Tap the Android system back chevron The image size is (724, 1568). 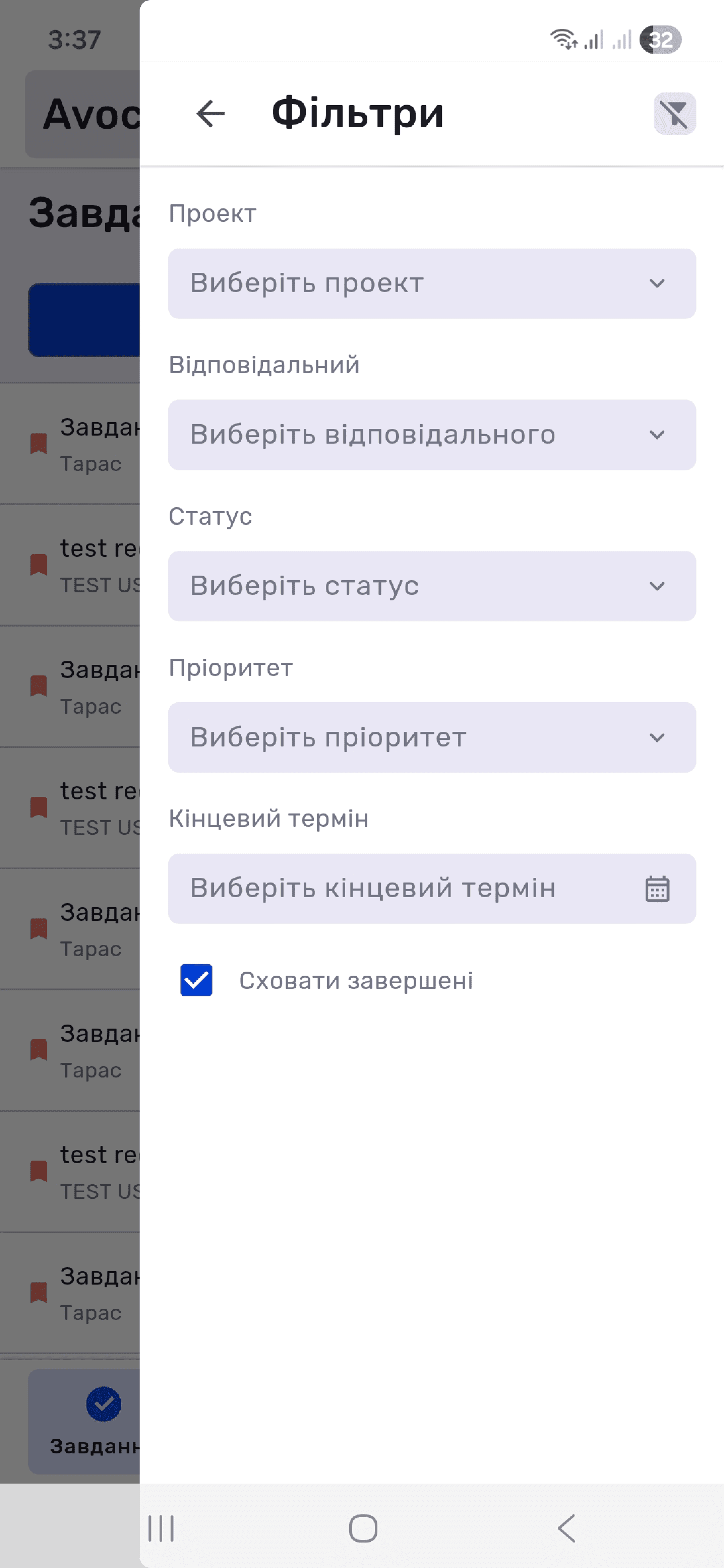[566, 1528]
